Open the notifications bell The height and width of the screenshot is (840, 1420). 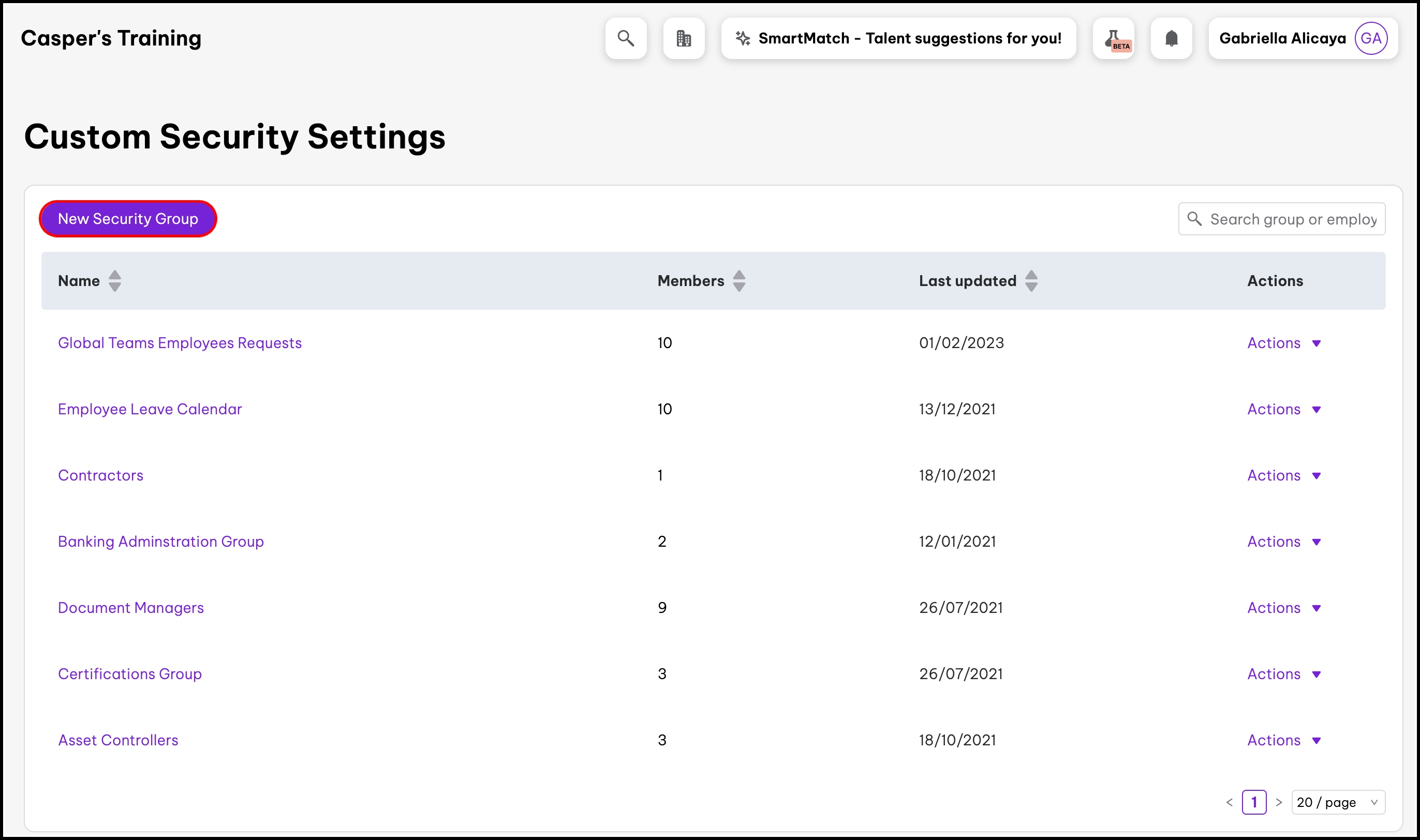point(1172,38)
